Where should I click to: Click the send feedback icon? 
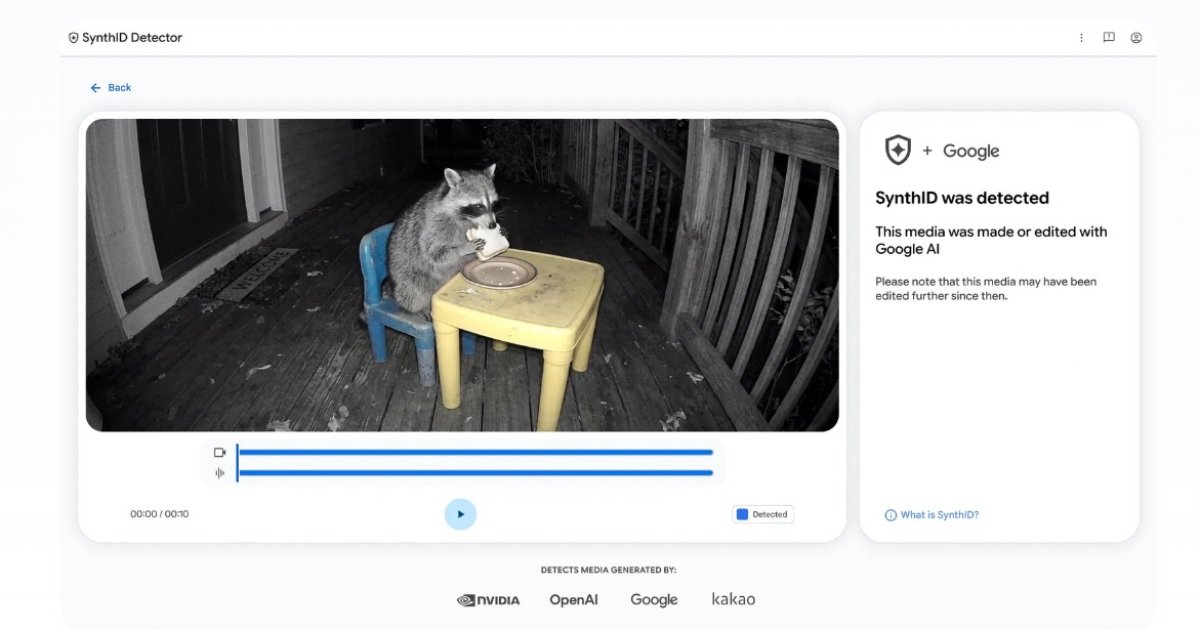coord(1109,38)
